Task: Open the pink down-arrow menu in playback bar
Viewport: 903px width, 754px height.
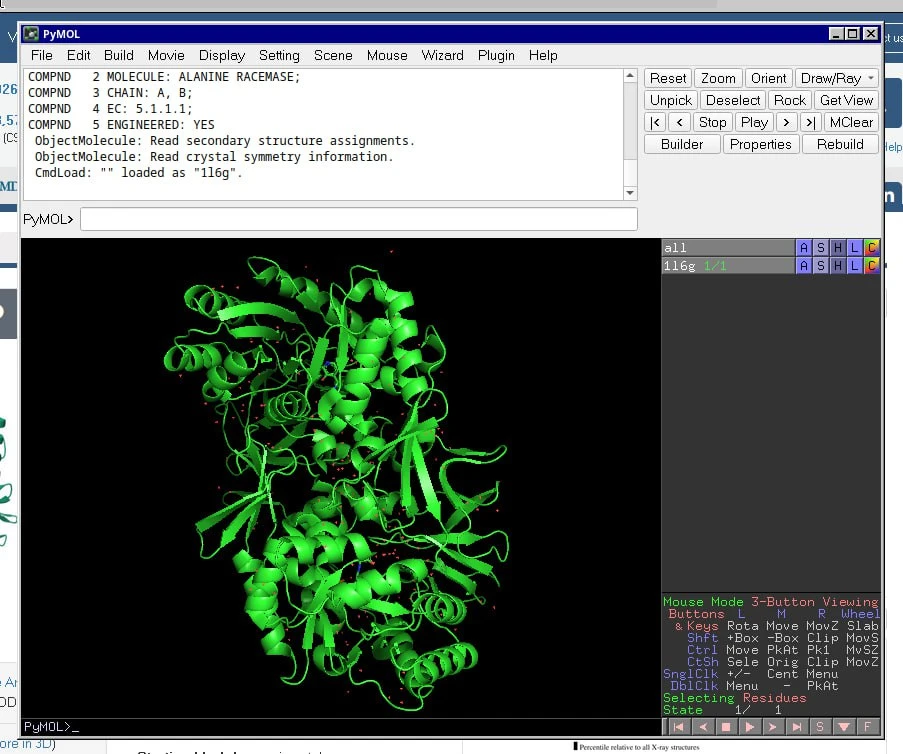Action: point(844,727)
